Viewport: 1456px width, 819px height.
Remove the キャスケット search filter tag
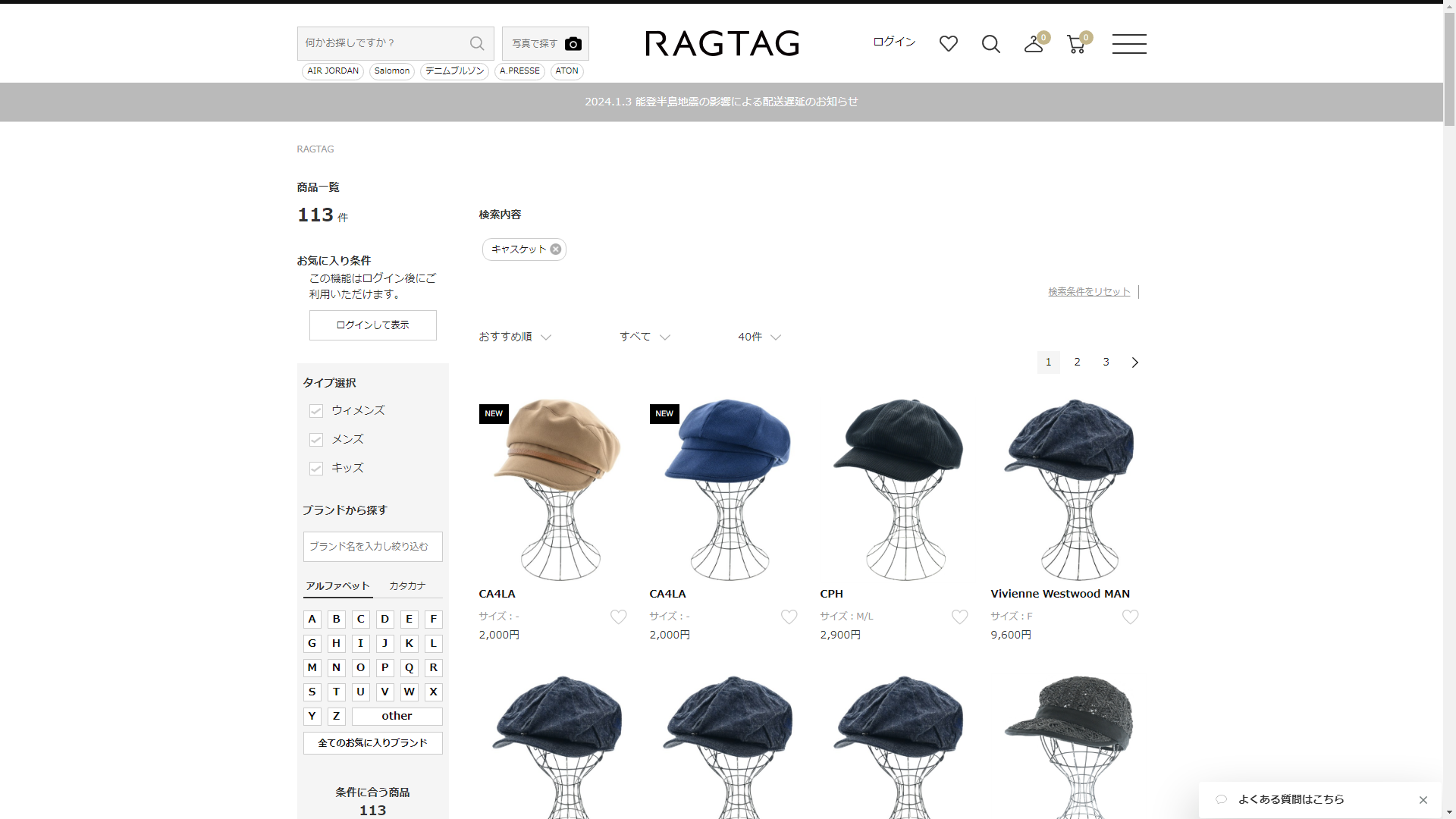pos(556,249)
